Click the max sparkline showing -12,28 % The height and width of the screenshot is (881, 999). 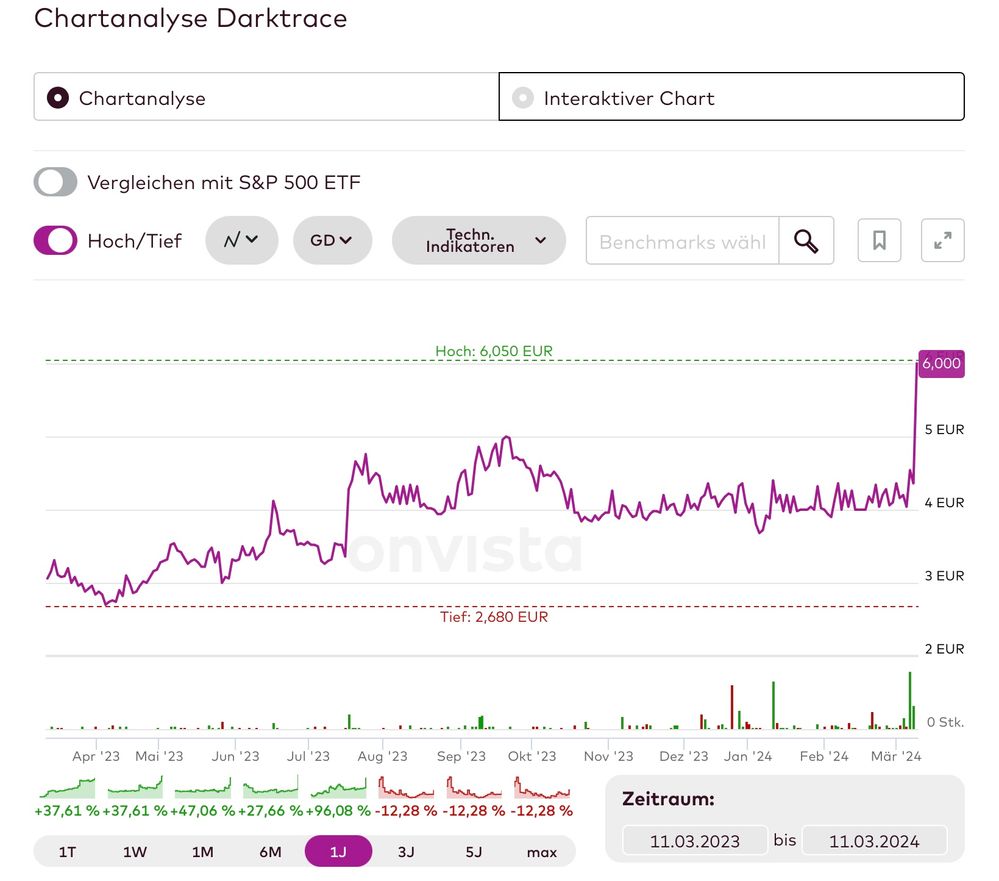[x=541, y=789]
